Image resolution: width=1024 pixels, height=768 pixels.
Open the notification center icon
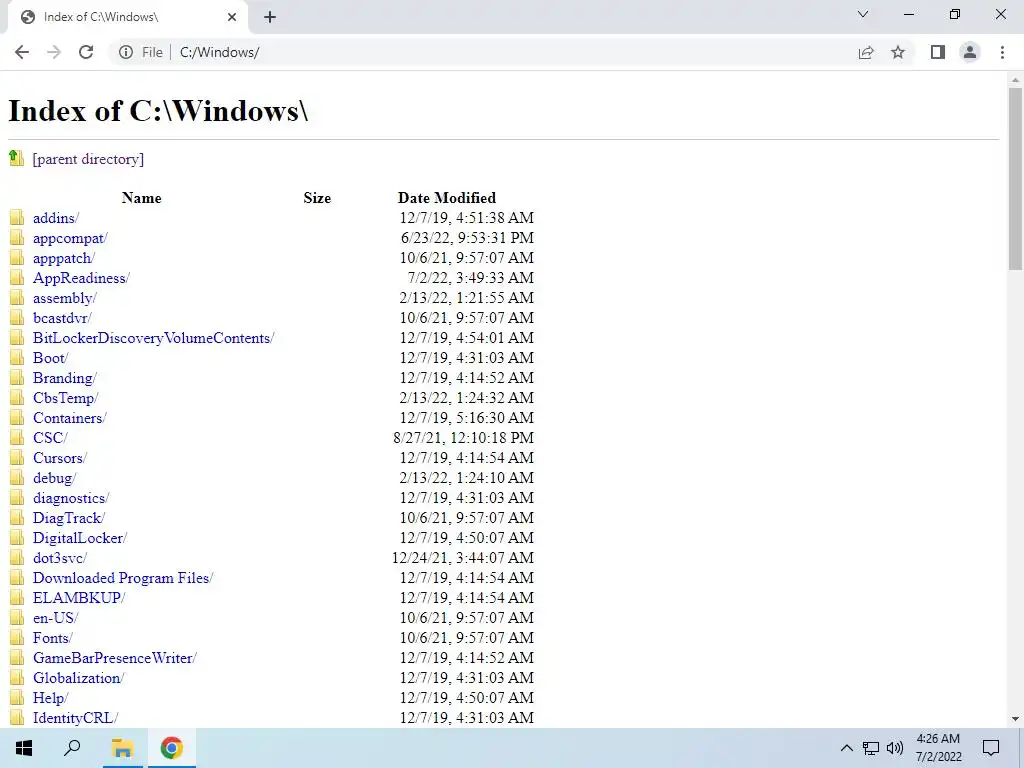click(991, 748)
